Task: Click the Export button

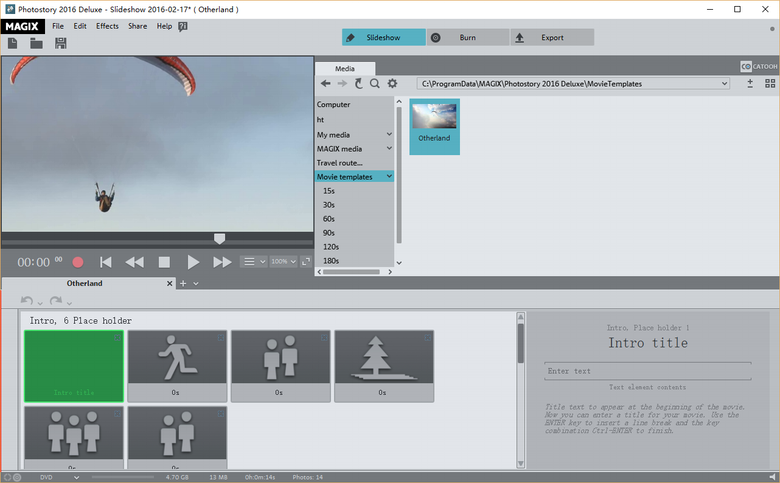Action: pos(552,37)
